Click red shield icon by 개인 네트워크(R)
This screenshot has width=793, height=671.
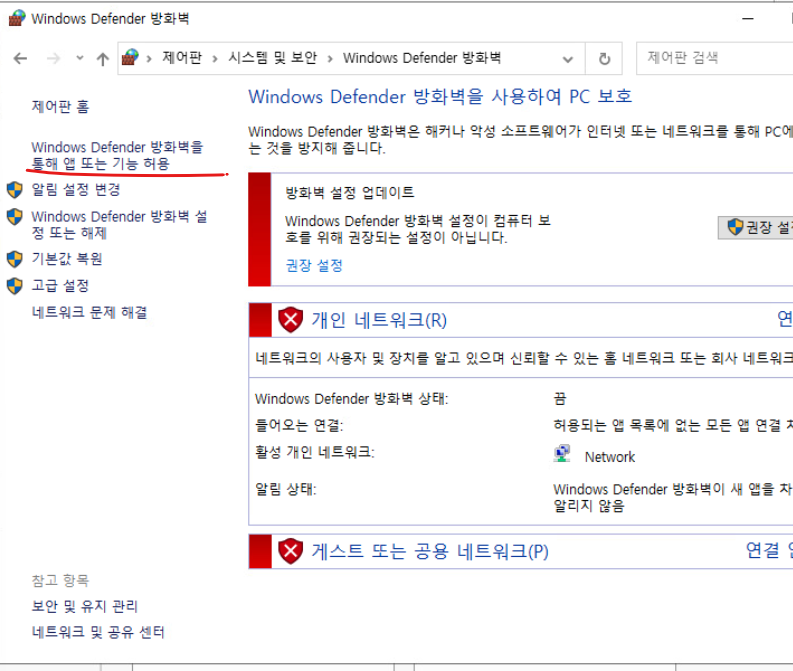[x=291, y=320]
